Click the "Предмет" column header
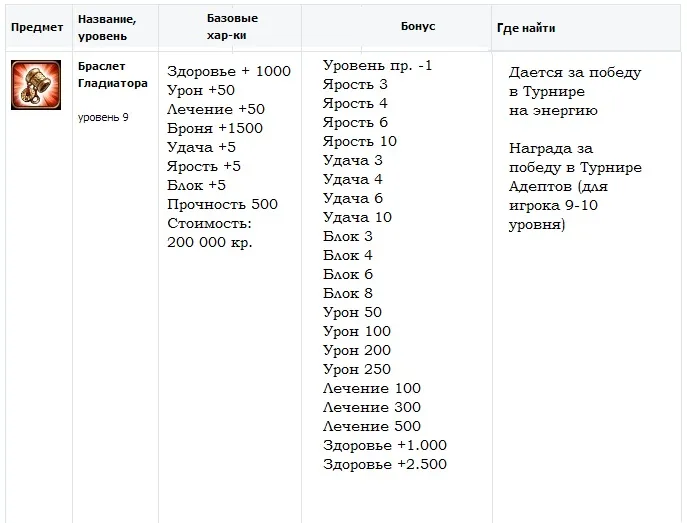 click(37, 28)
